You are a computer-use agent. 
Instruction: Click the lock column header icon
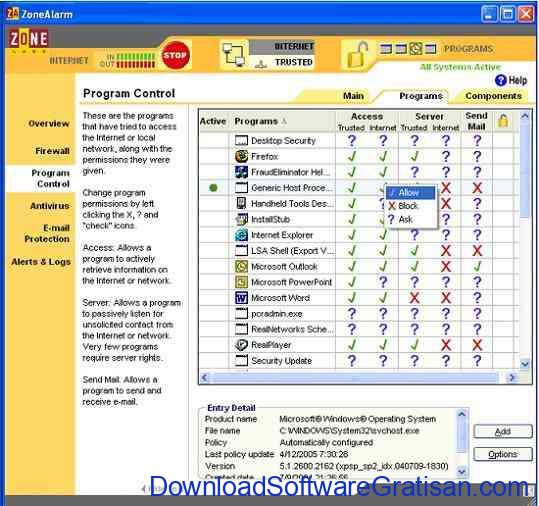point(503,121)
